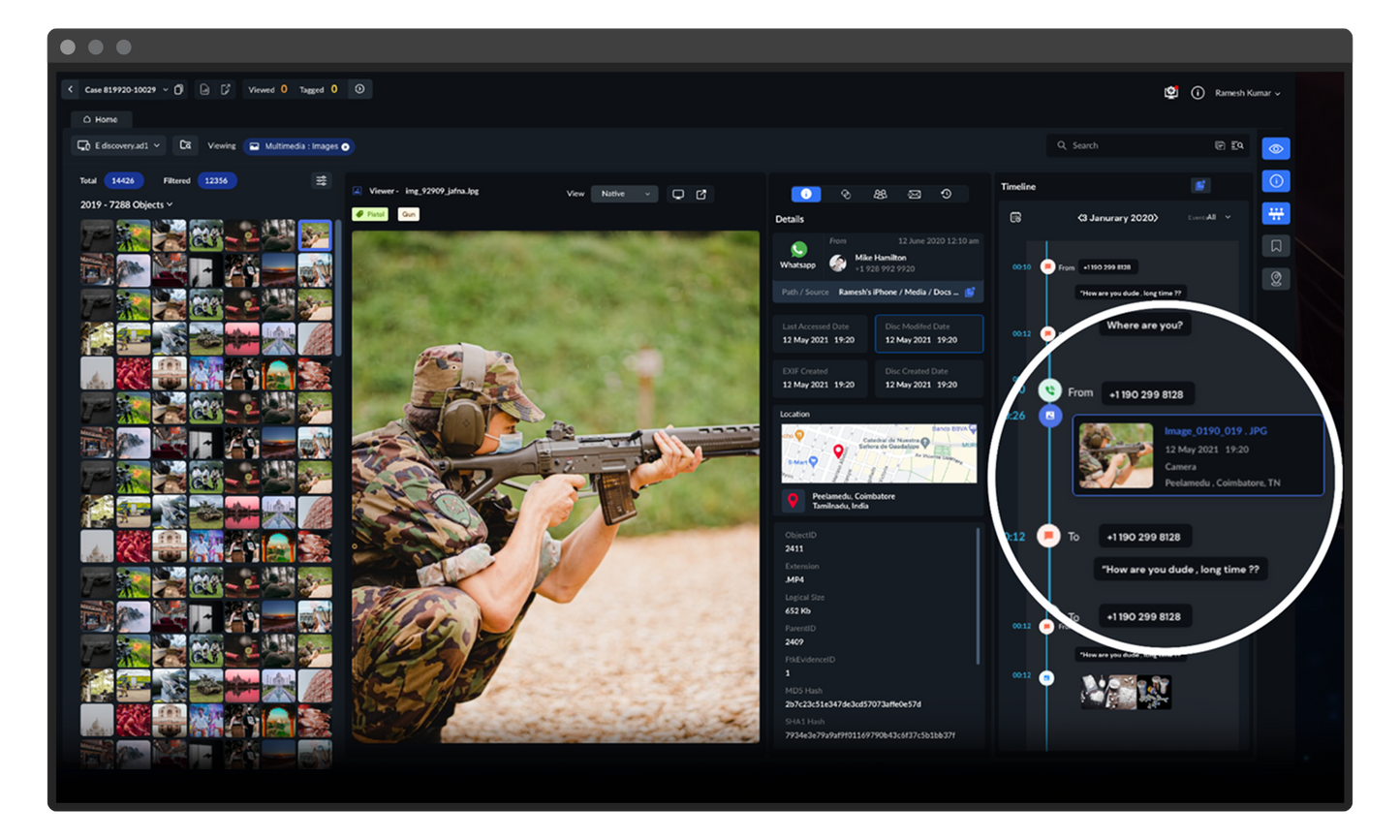Click the history clock icon in details tabs
1400x840 pixels.
pyautogui.click(x=947, y=194)
